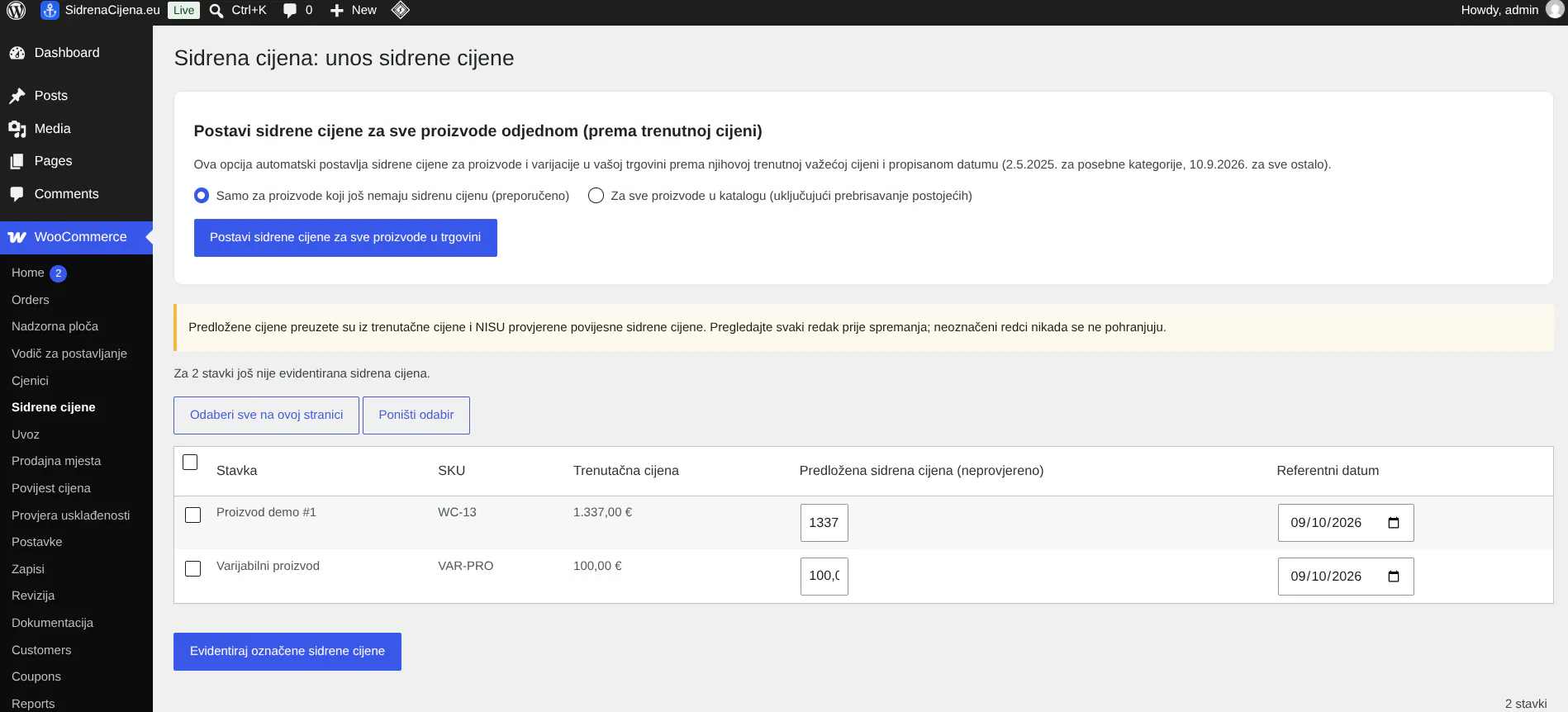
Task: Open the WordPress logo menu
Action: point(17,11)
